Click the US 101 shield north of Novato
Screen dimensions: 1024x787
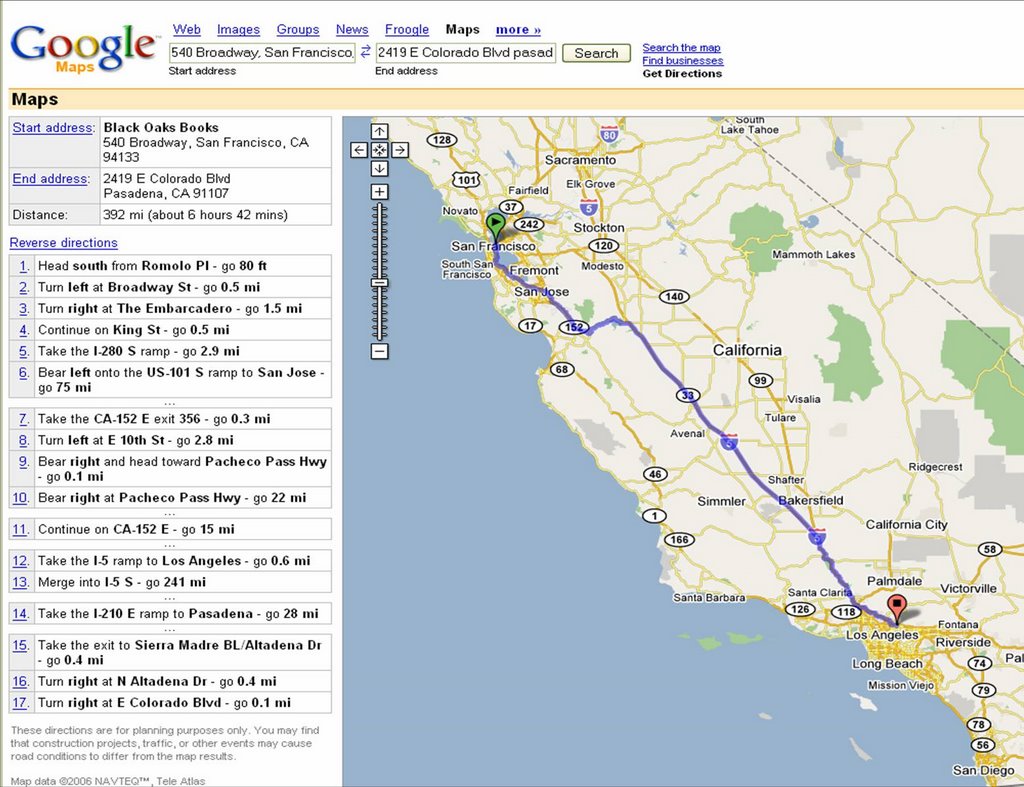pyautogui.click(x=467, y=180)
